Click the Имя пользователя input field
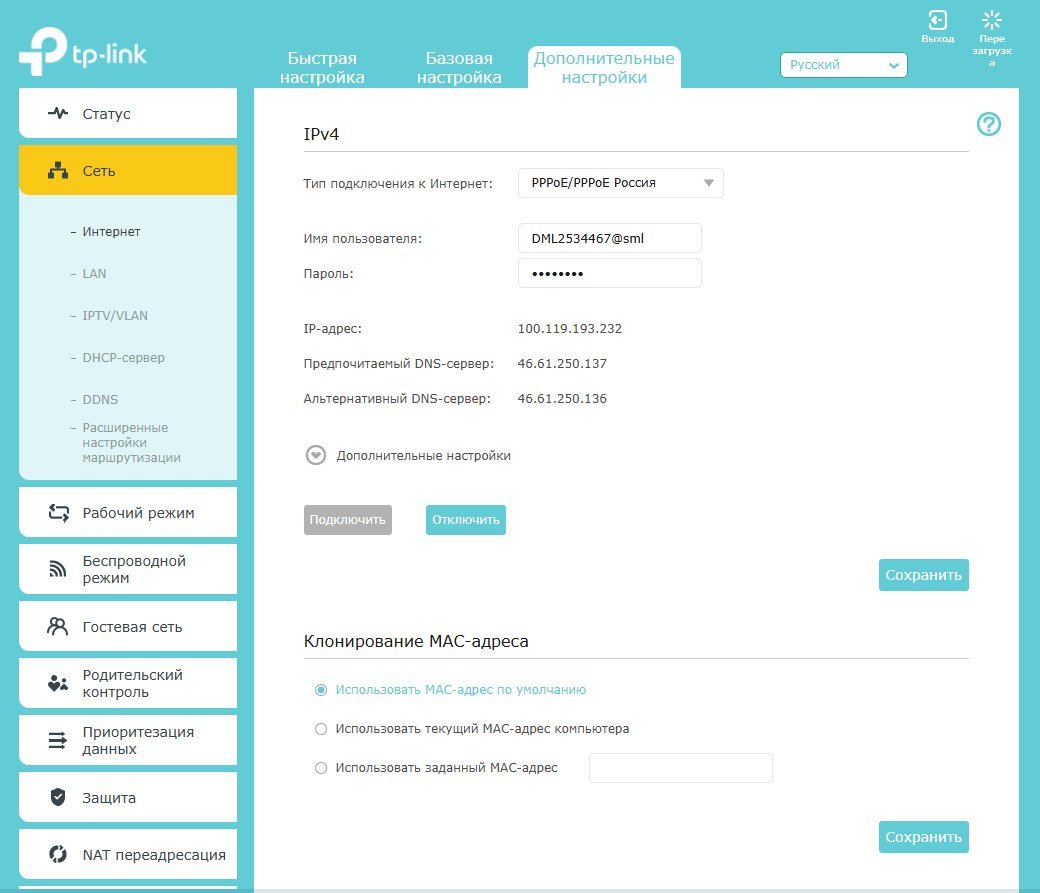The width and height of the screenshot is (1040, 893). tap(609, 238)
